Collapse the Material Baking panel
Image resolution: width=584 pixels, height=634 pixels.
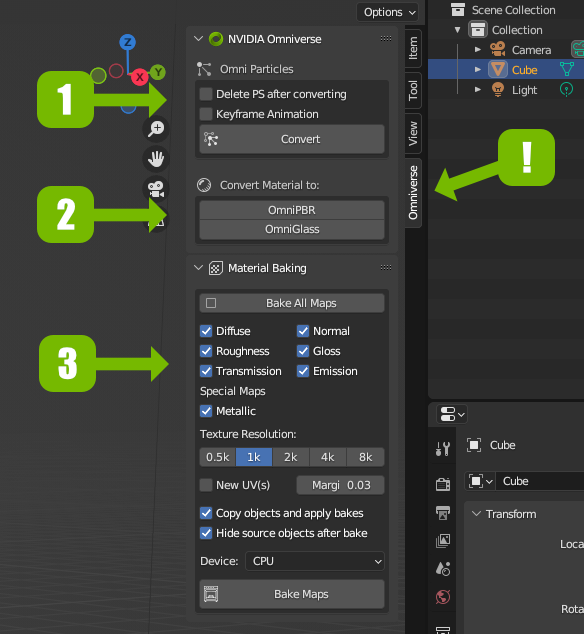198,268
